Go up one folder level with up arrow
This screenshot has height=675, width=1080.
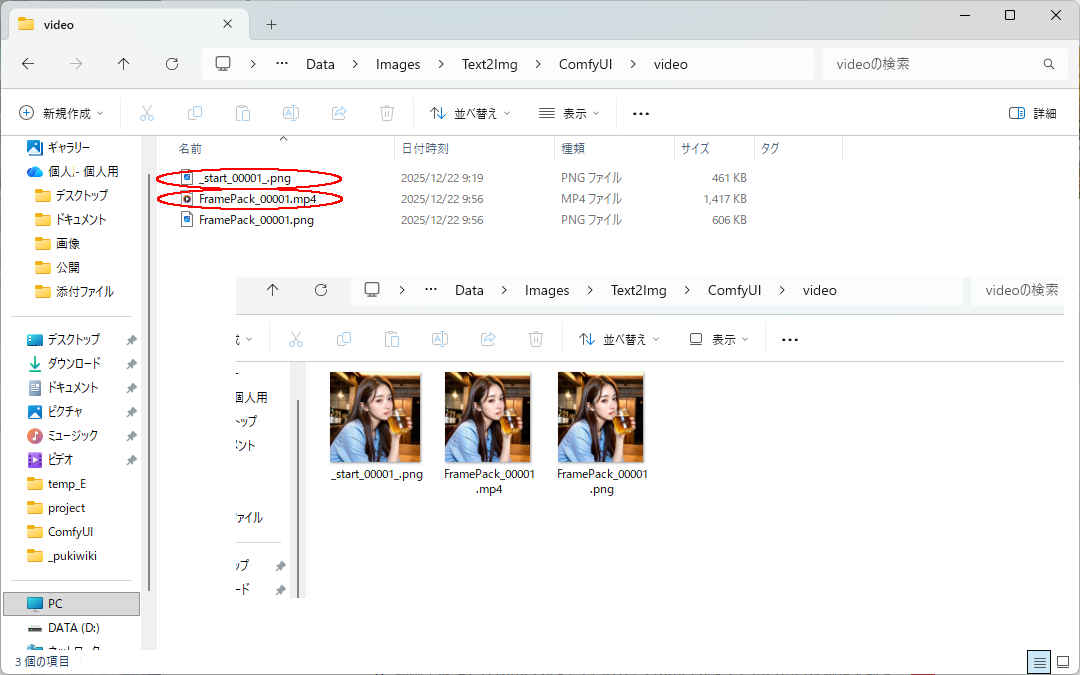pos(124,64)
